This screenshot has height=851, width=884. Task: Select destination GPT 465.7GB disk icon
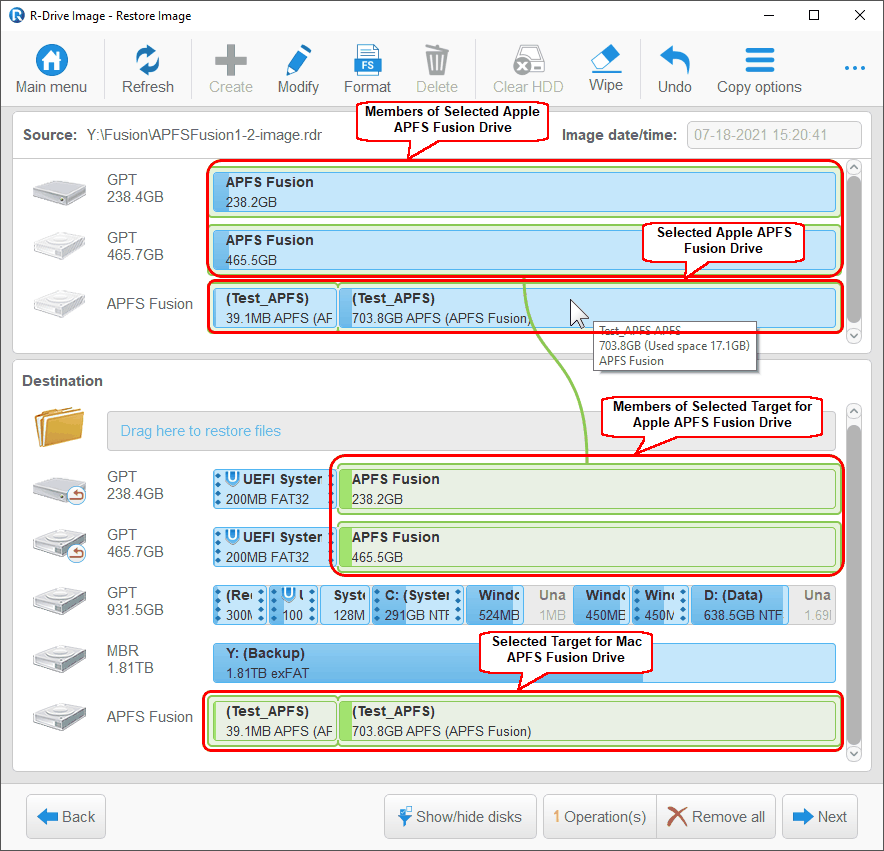click(x=59, y=545)
